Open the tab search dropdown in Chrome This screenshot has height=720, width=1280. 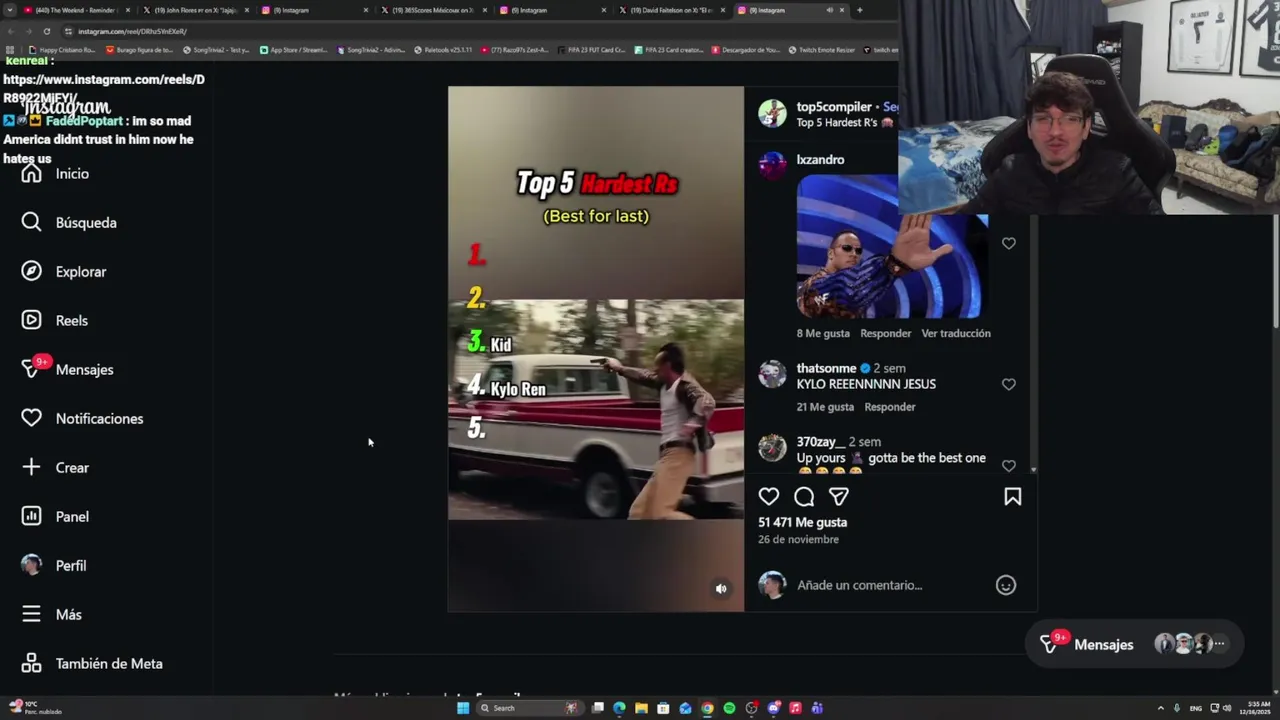pyautogui.click(x=10, y=10)
